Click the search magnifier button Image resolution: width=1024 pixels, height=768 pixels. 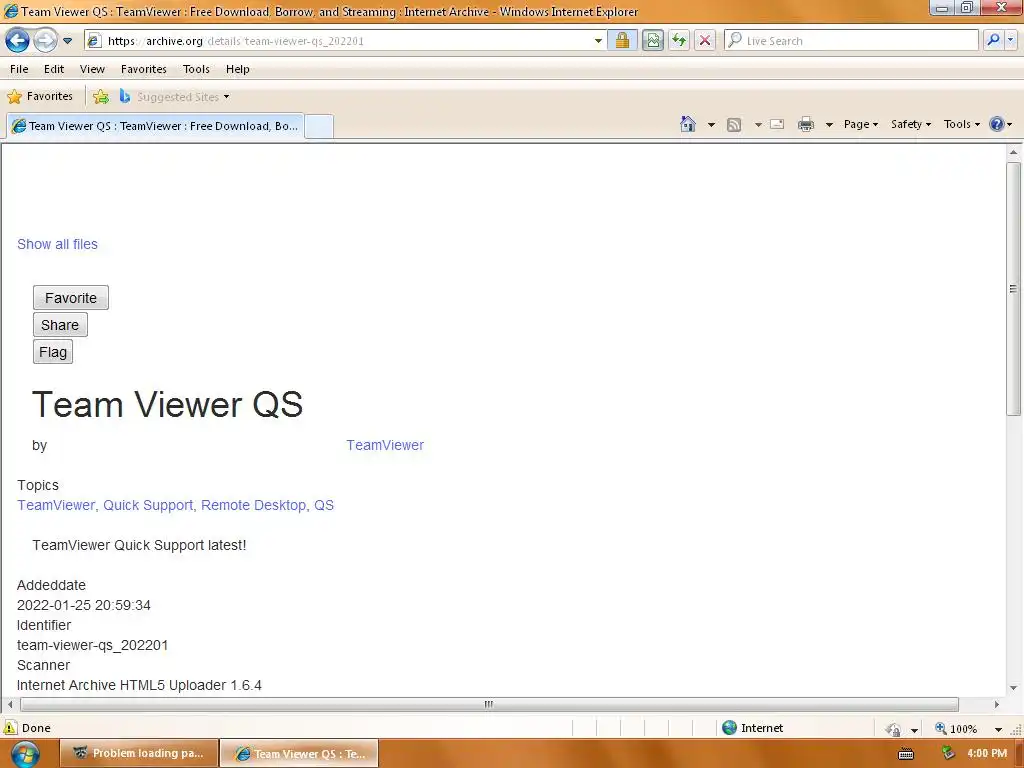[993, 40]
